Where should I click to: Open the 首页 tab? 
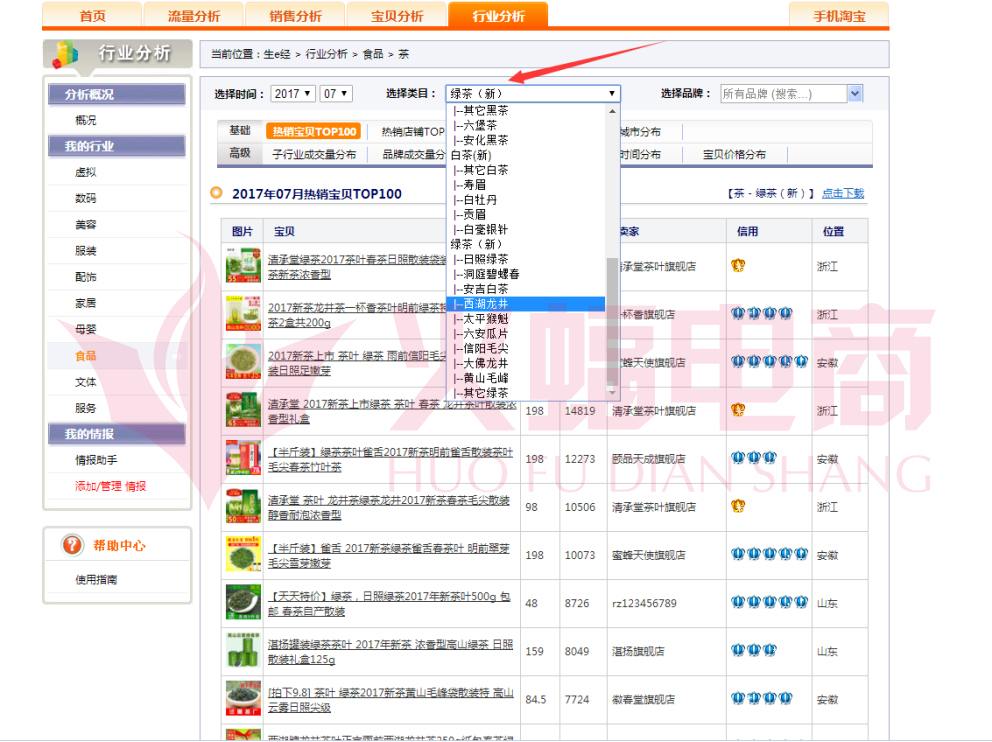(x=92, y=16)
